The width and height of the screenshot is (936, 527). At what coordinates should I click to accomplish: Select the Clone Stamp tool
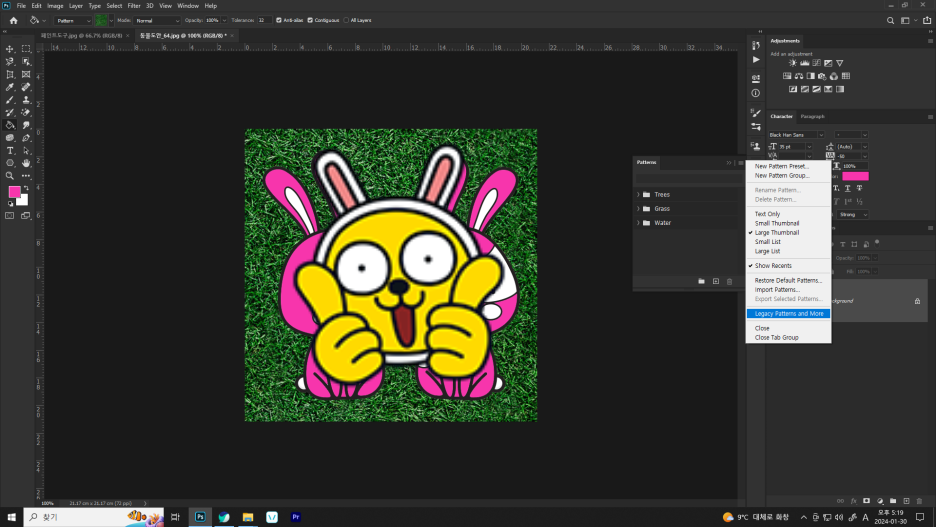click(x=26, y=100)
